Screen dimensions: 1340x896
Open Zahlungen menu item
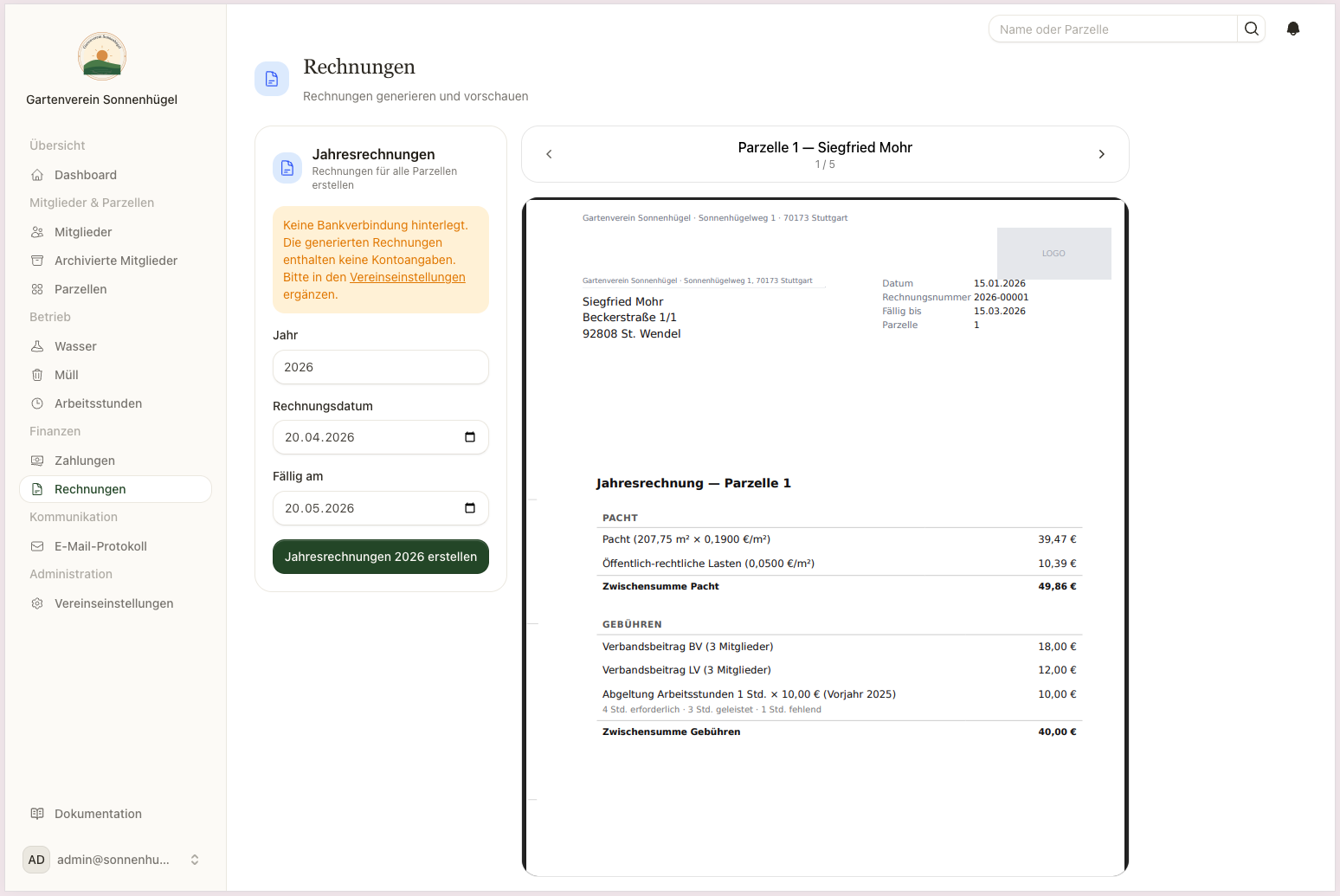tap(115, 461)
